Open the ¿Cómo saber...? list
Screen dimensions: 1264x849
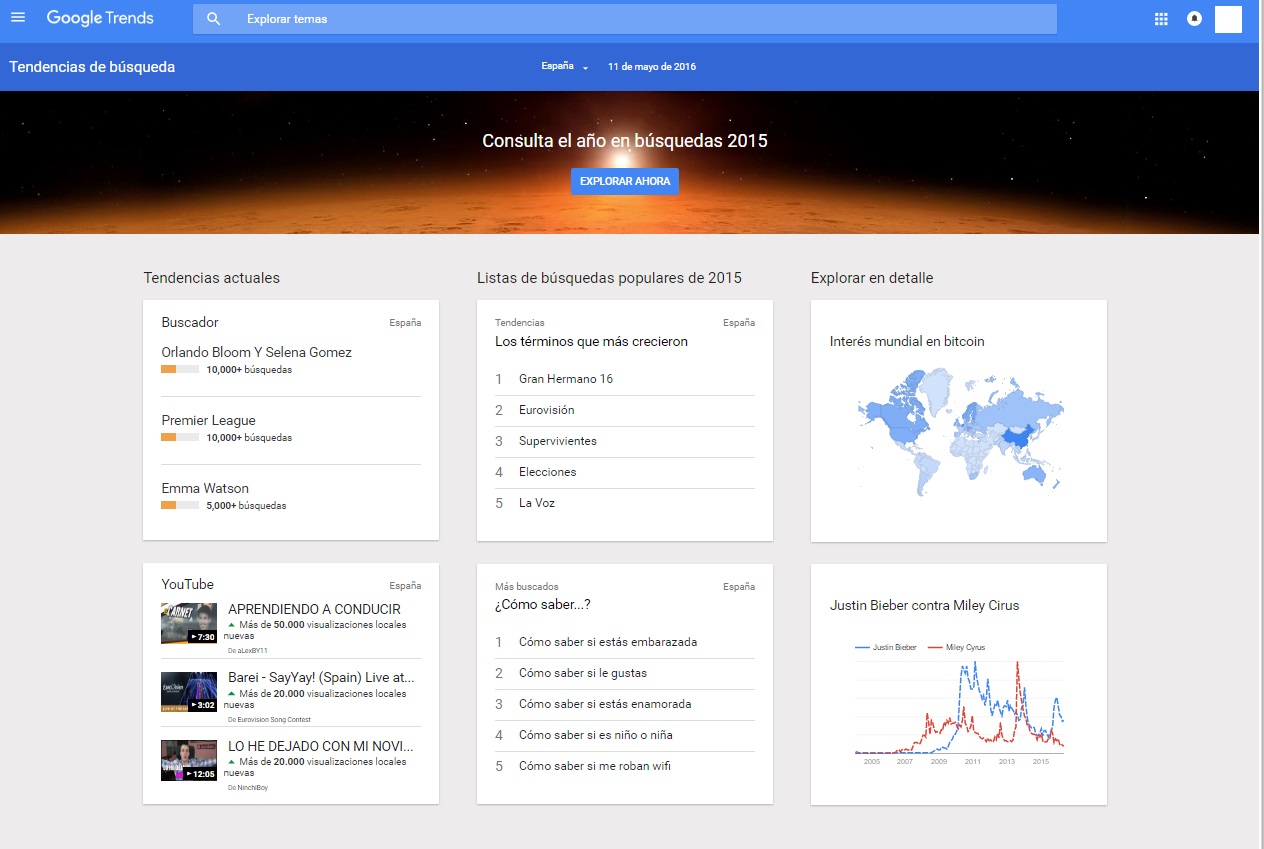pos(543,604)
